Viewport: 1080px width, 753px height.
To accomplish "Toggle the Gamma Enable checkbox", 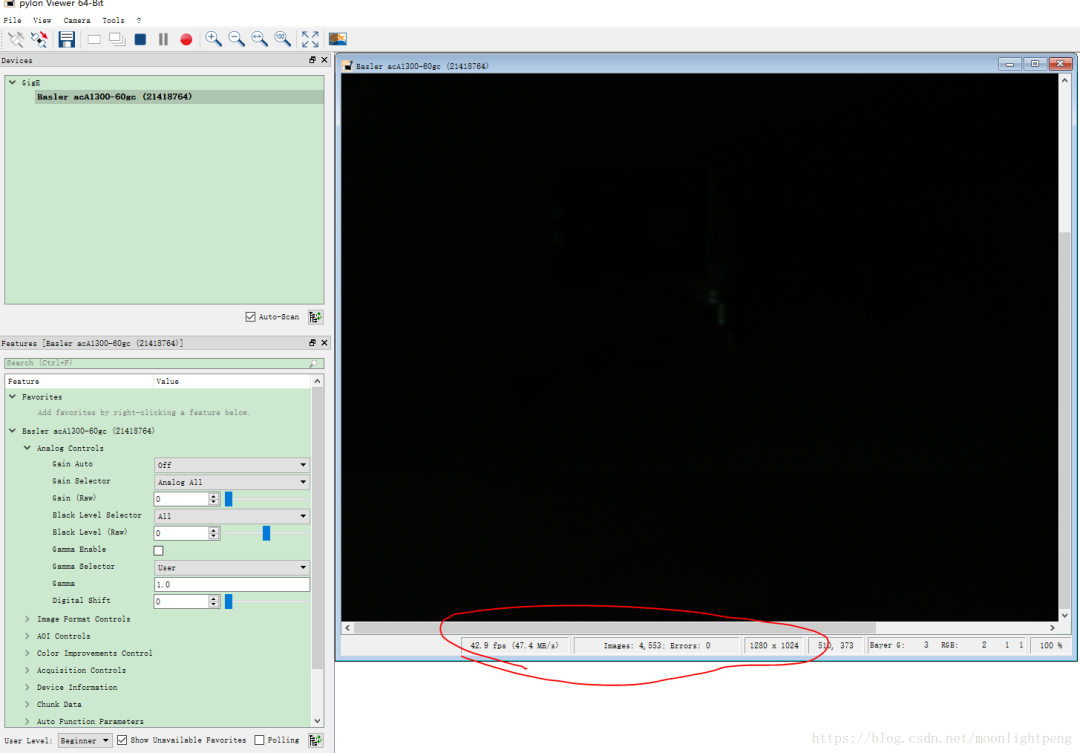I will 158,549.
